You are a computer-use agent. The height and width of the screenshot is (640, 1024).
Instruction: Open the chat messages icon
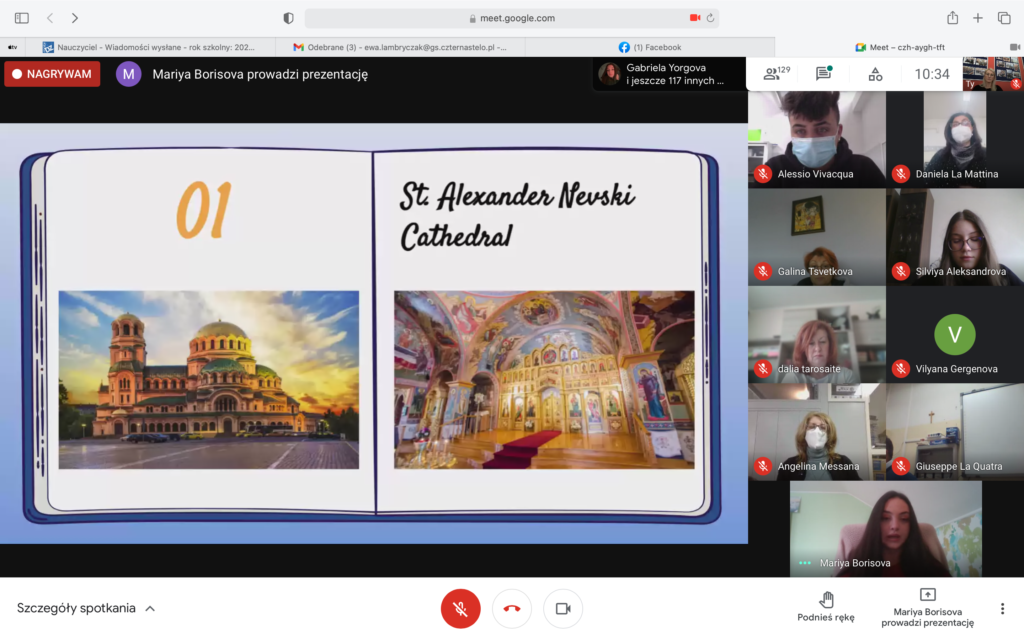coord(823,74)
